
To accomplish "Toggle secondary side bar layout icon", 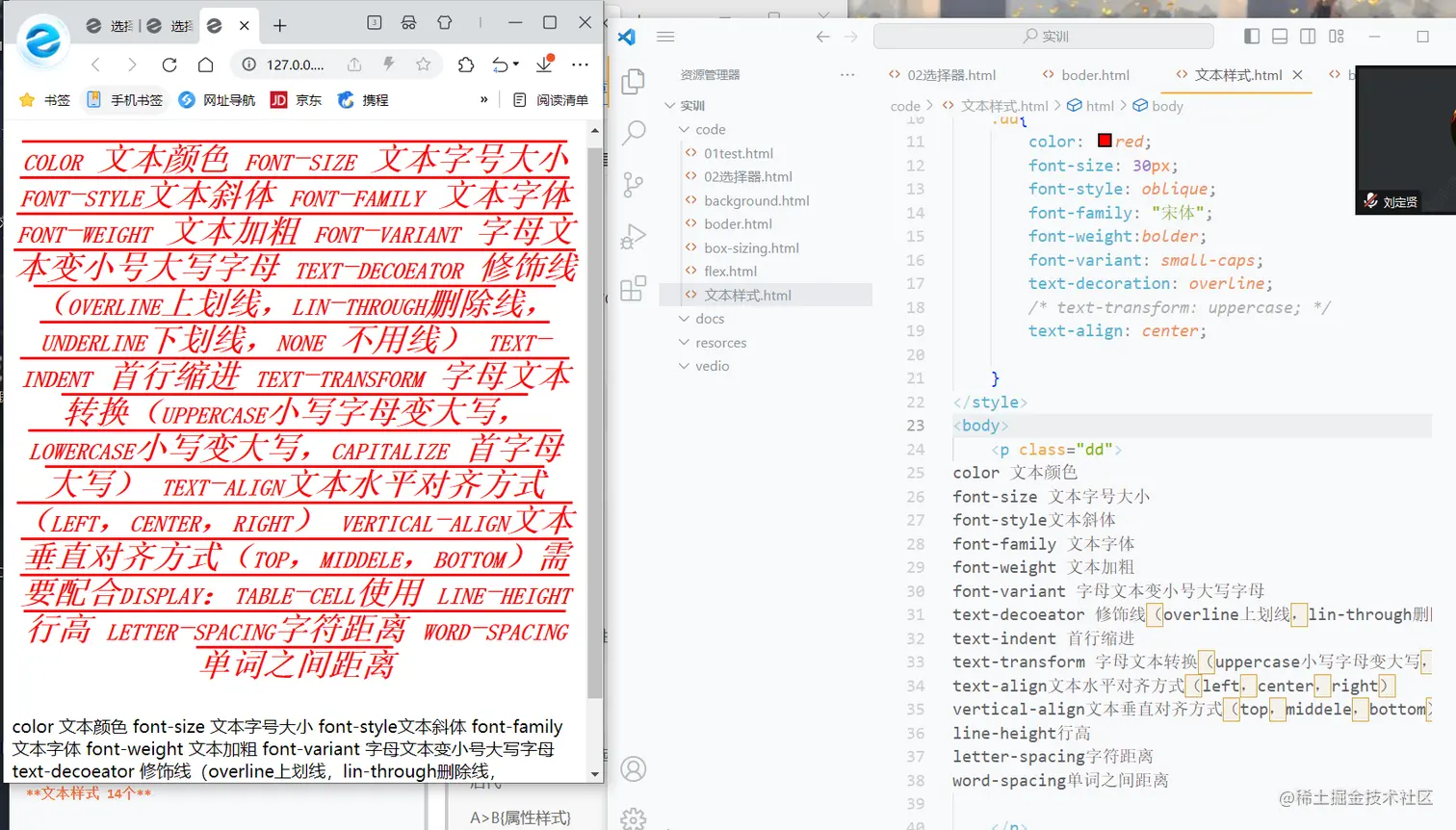I will click(1308, 37).
